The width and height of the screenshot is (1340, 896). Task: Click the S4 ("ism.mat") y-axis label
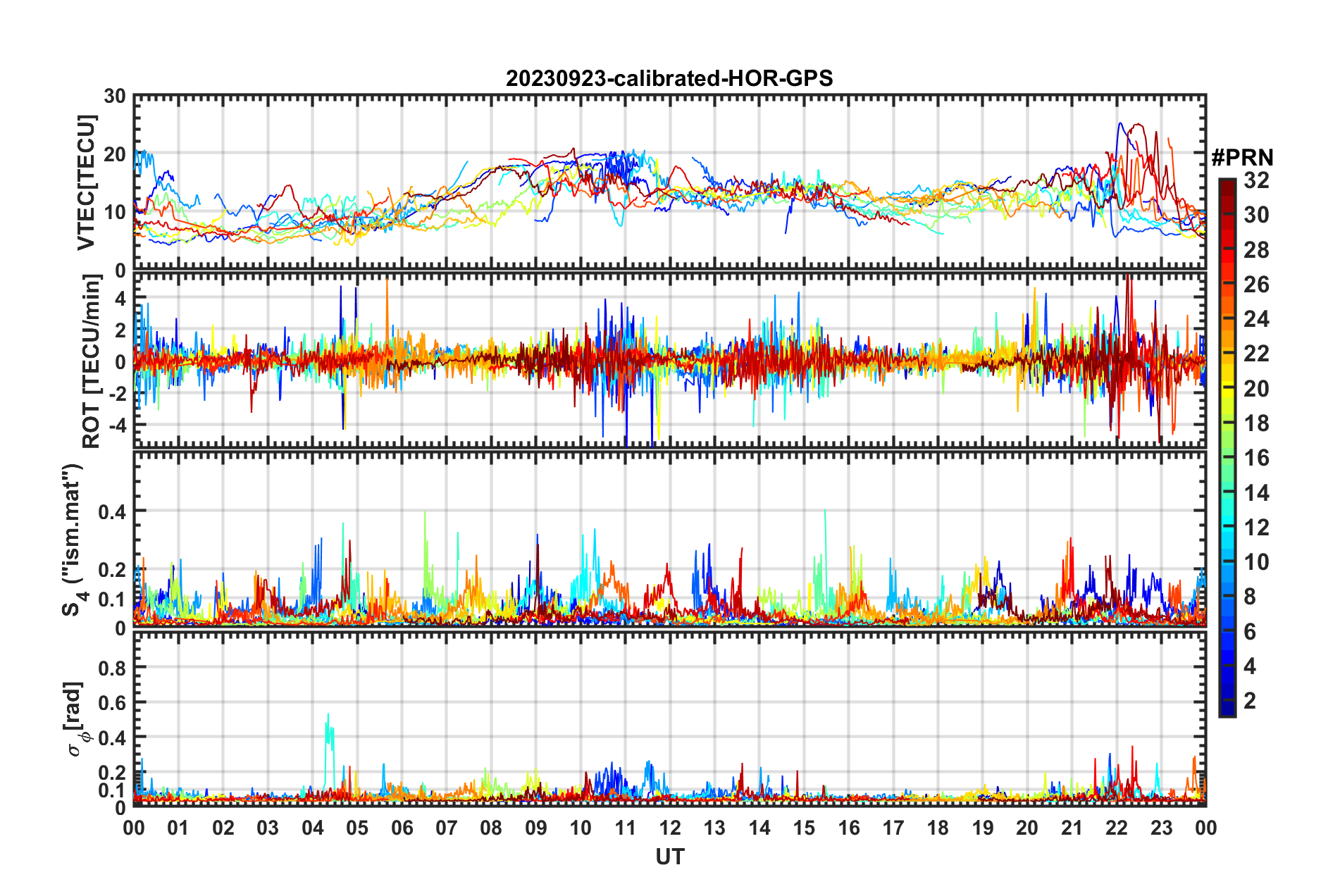point(74,540)
